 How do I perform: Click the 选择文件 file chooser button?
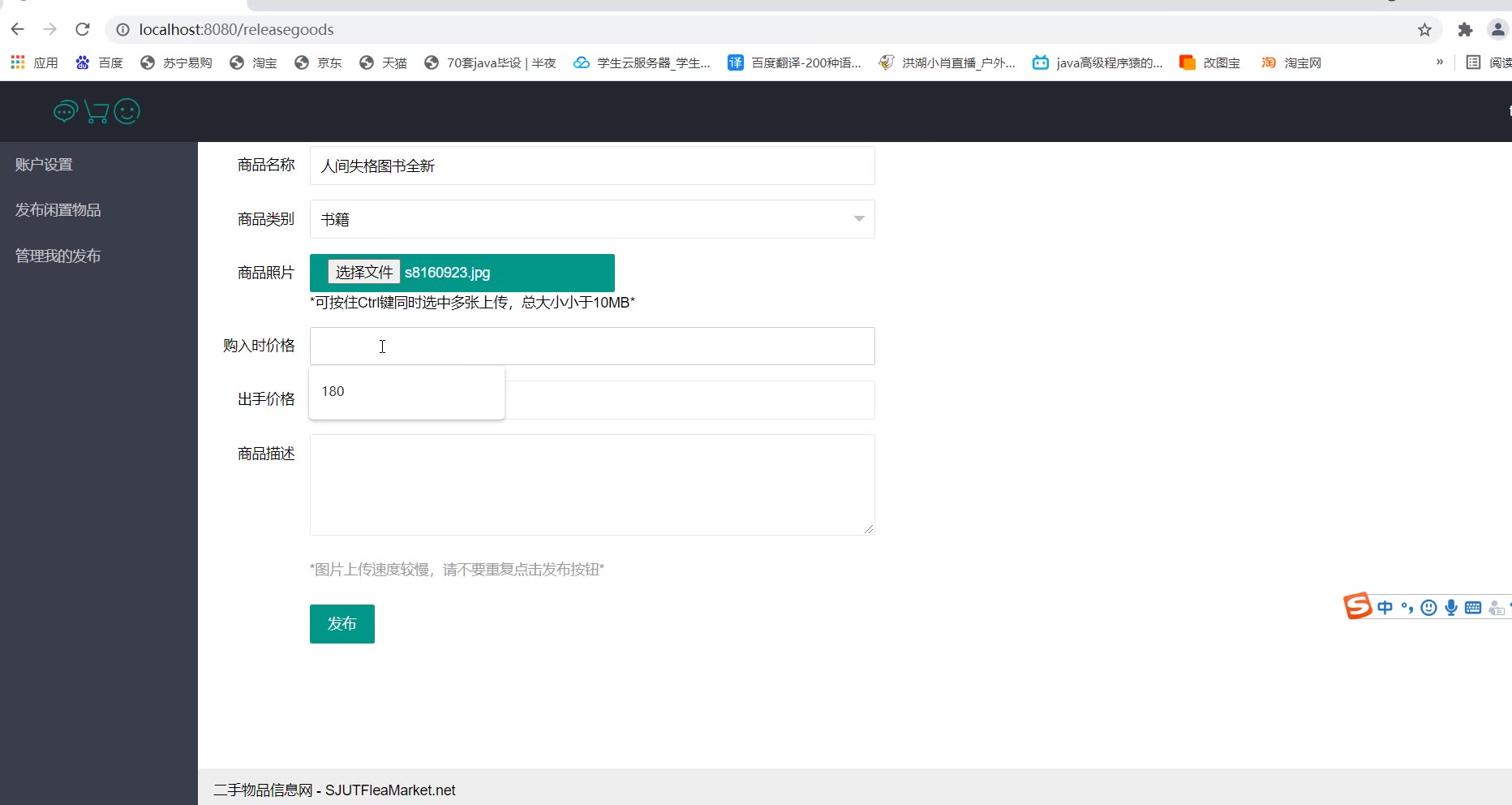(363, 272)
